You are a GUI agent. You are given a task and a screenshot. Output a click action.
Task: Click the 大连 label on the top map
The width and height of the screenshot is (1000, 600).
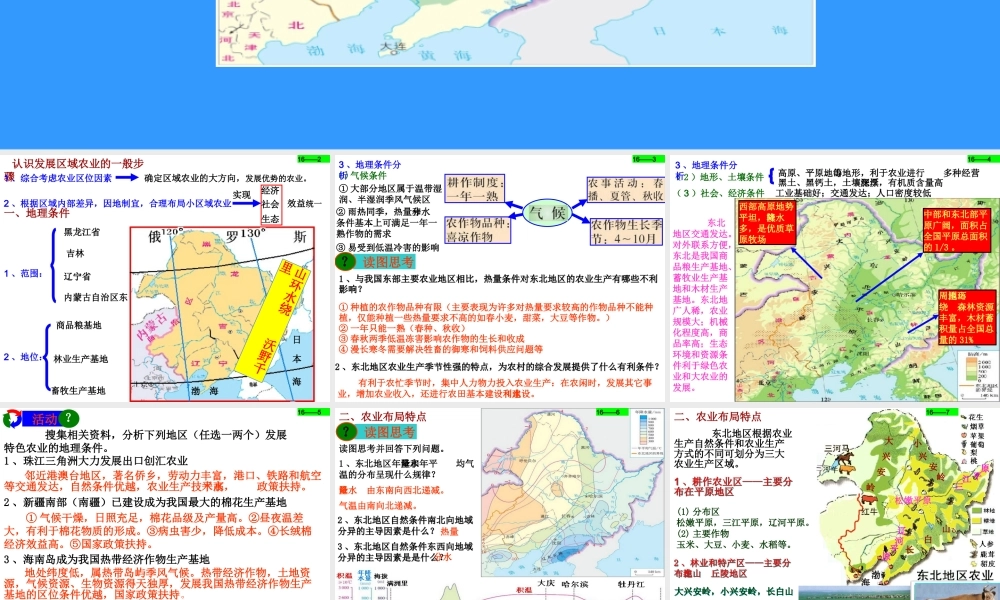coord(393,47)
